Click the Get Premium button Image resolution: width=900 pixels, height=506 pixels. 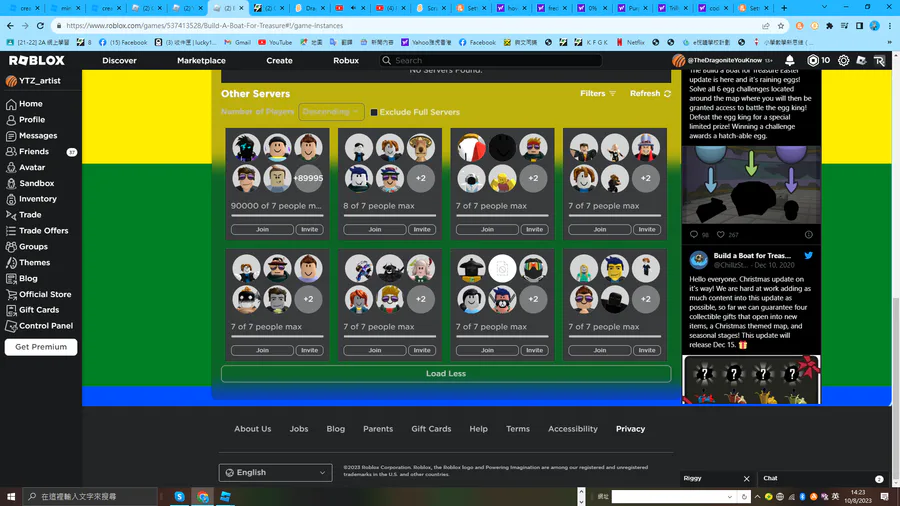41,347
